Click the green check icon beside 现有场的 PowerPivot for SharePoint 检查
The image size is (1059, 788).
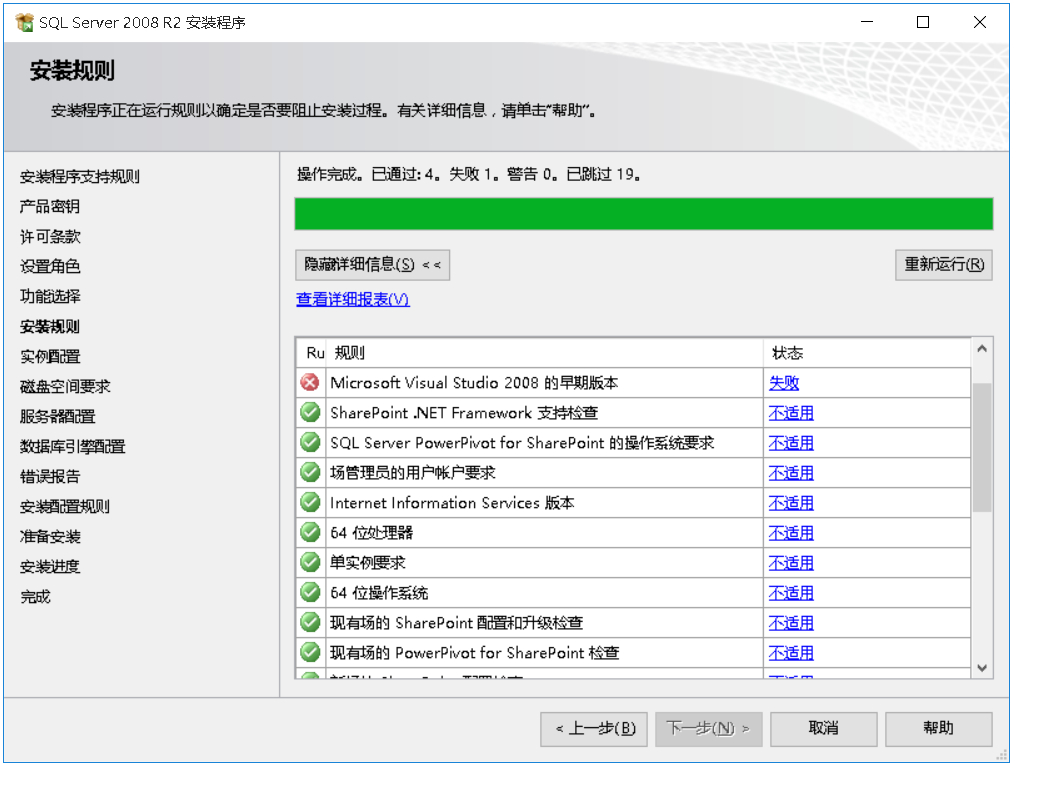(310, 652)
